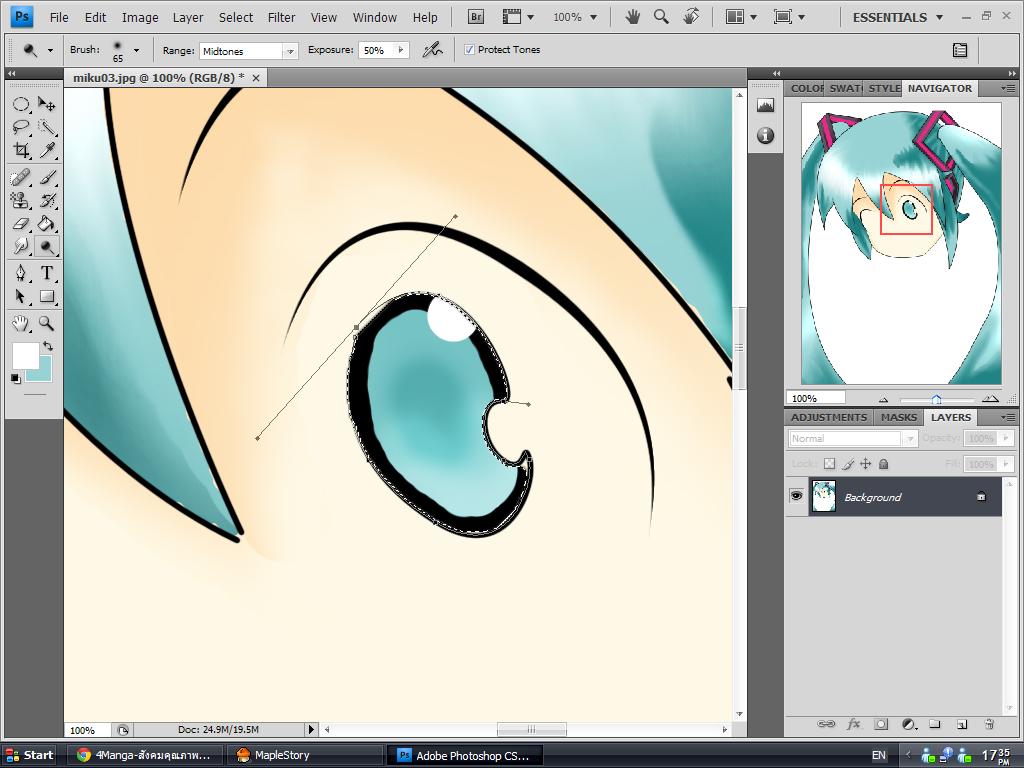The image size is (1024, 768).
Task: Open the Histogram panel icon
Action: 765,105
